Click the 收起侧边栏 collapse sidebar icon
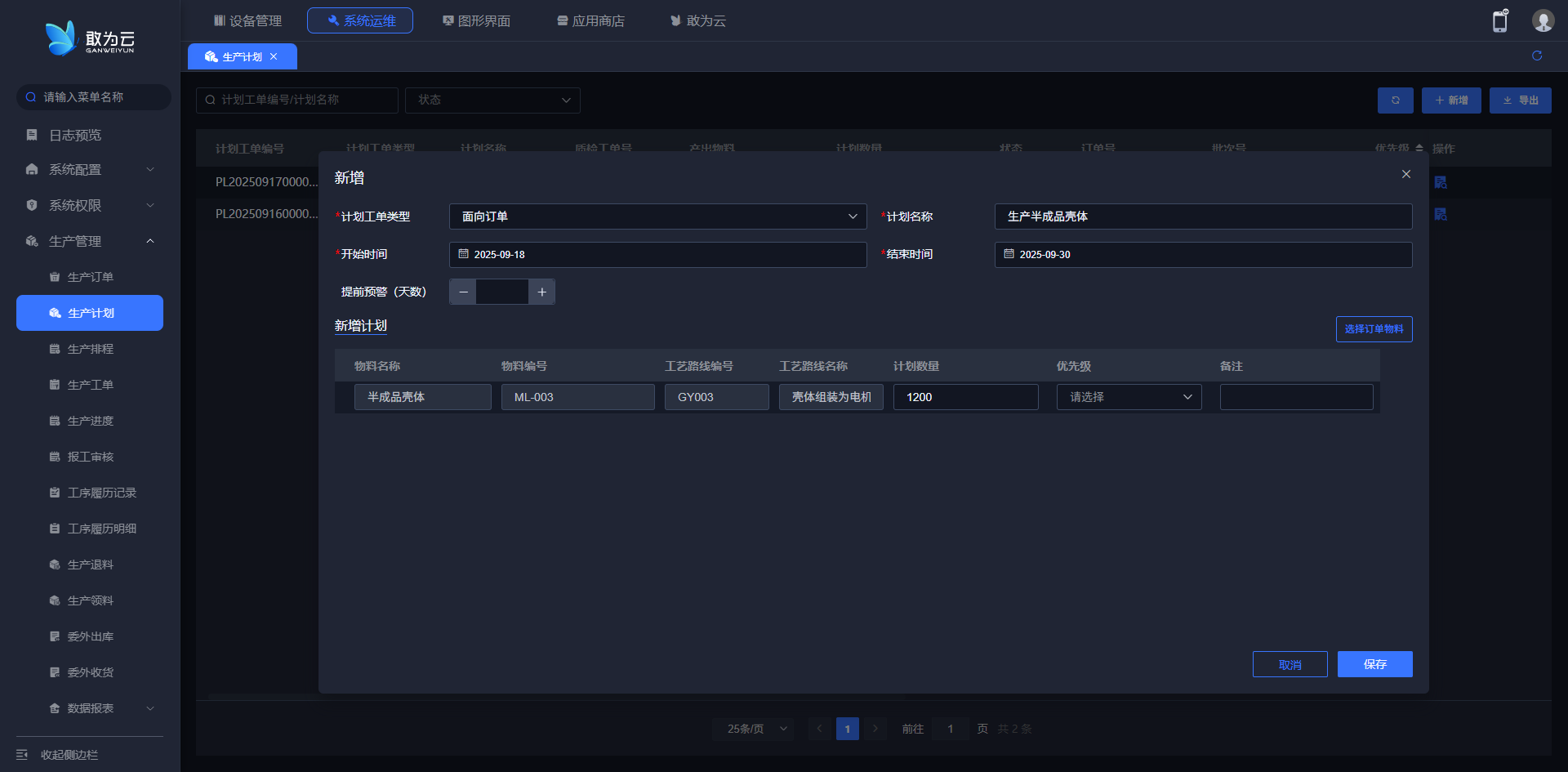Image resolution: width=1568 pixels, height=772 pixels. pos(23,754)
